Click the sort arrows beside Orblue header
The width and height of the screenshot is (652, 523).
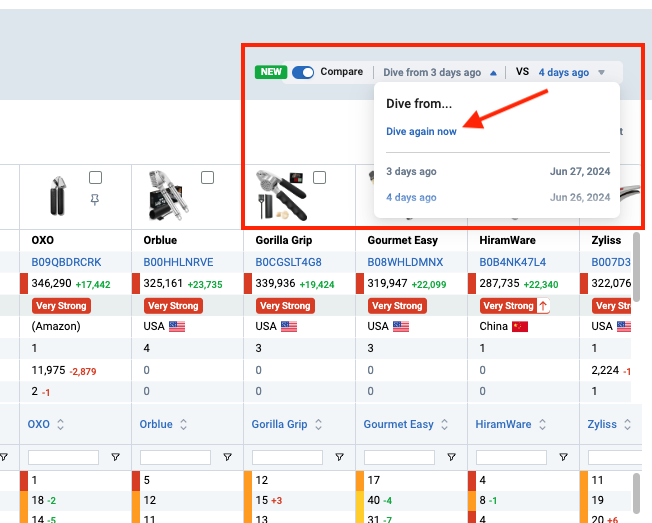pos(183,424)
